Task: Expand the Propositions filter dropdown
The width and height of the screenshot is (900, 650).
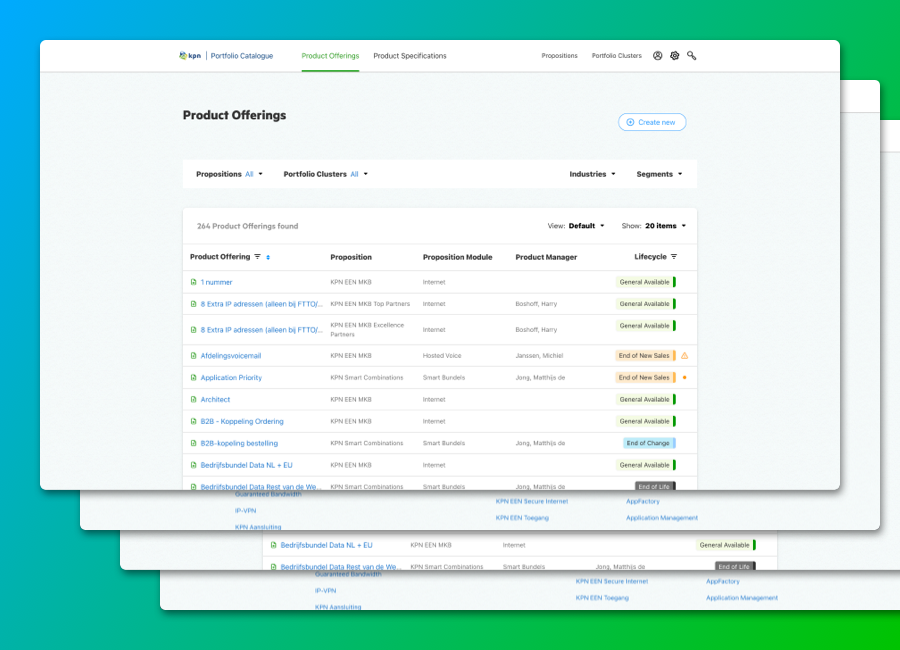Action: click(x=229, y=174)
